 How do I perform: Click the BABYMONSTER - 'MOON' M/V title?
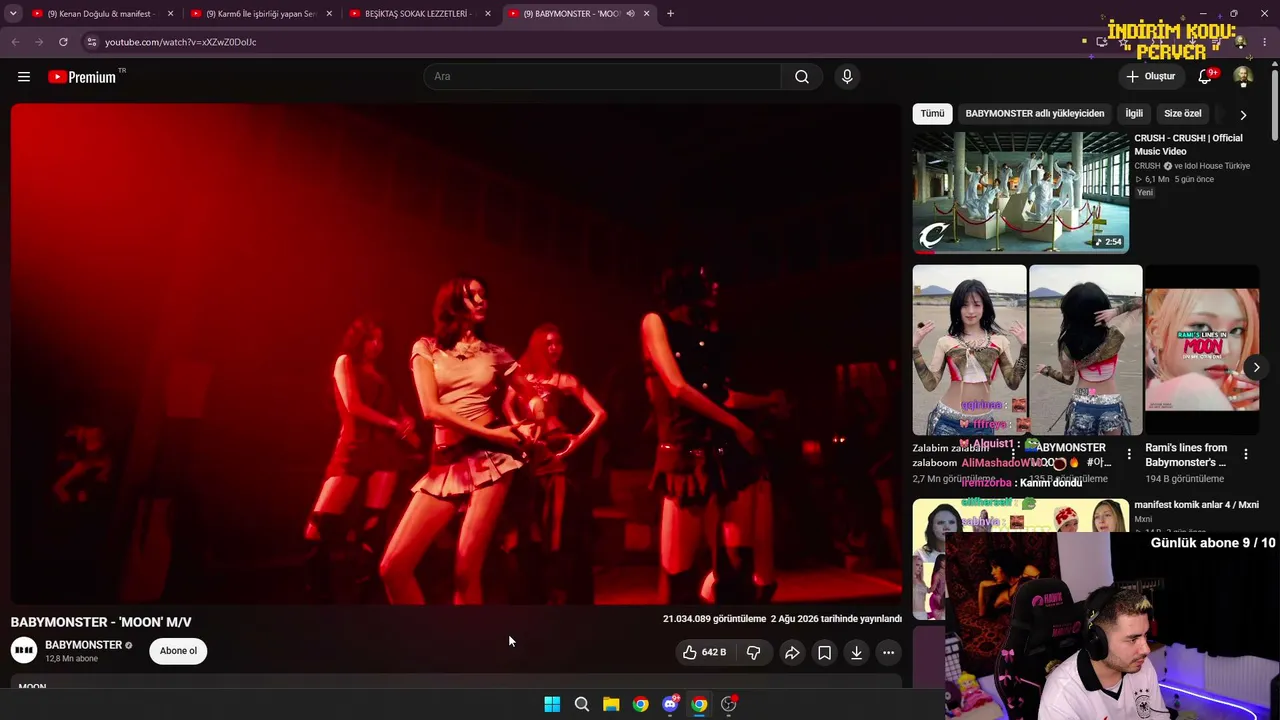101,622
